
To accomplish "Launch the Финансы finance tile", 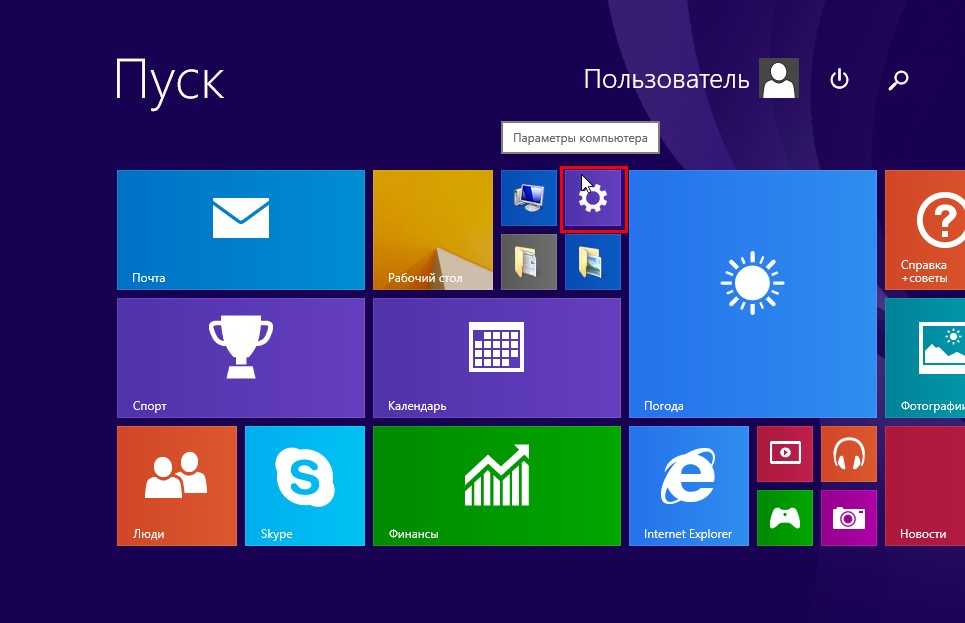I will pyautogui.click(x=496, y=485).
